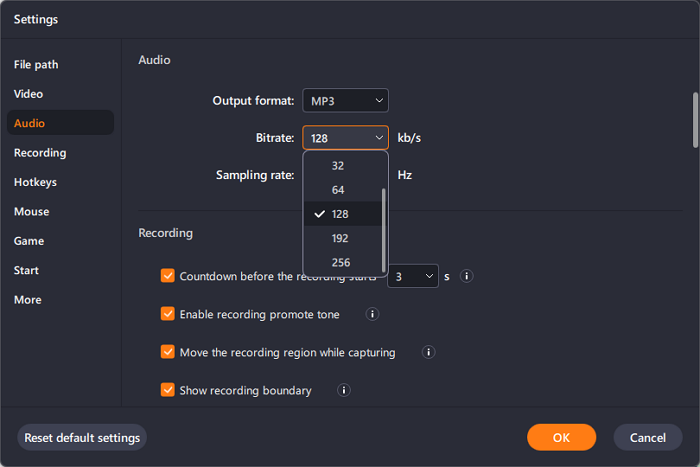The width and height of the screenshot is (700, 467).
Task: Click info icon beside recording promote tone
Action: (x=372, y=314)
